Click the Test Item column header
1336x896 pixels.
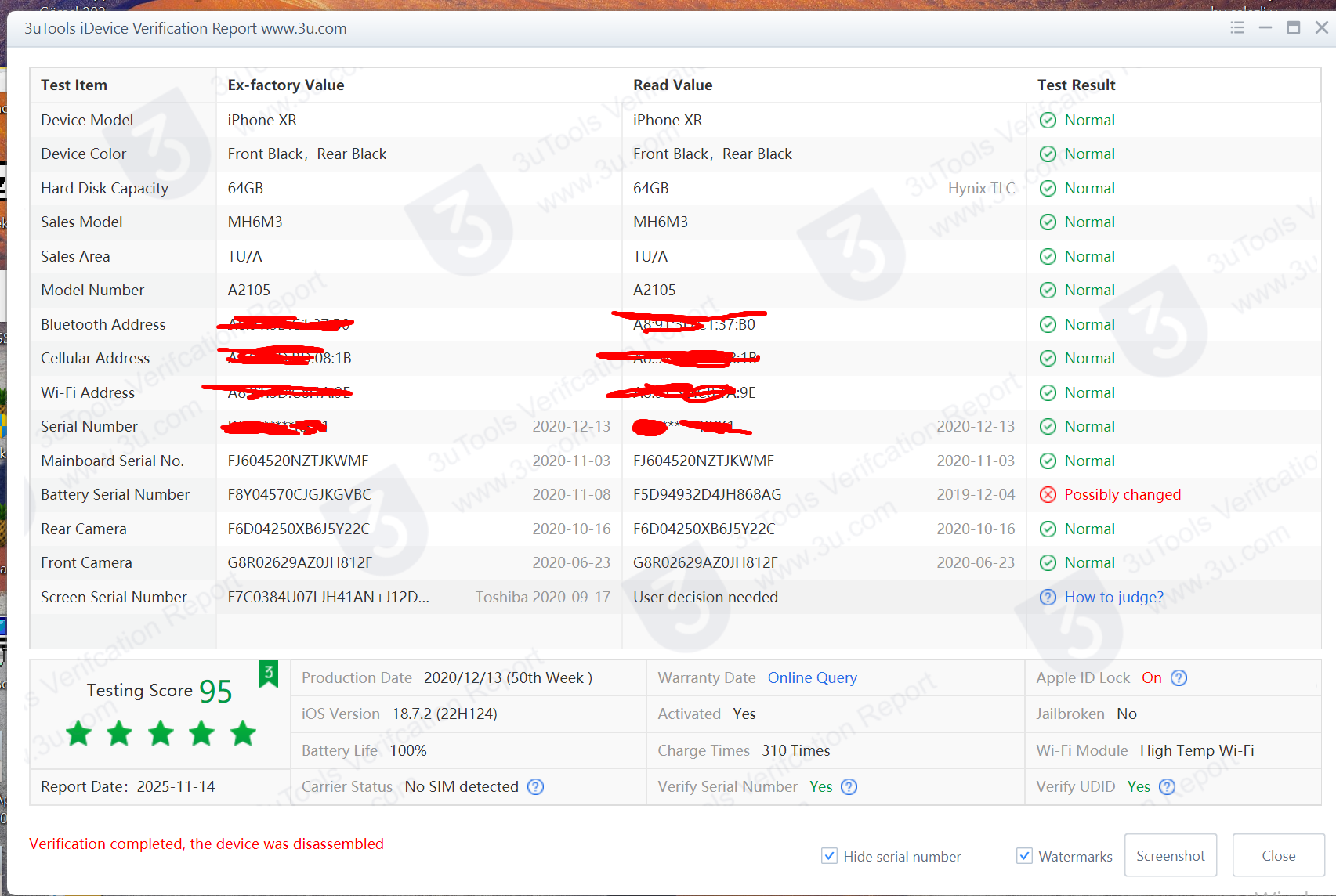click(74, 85)
